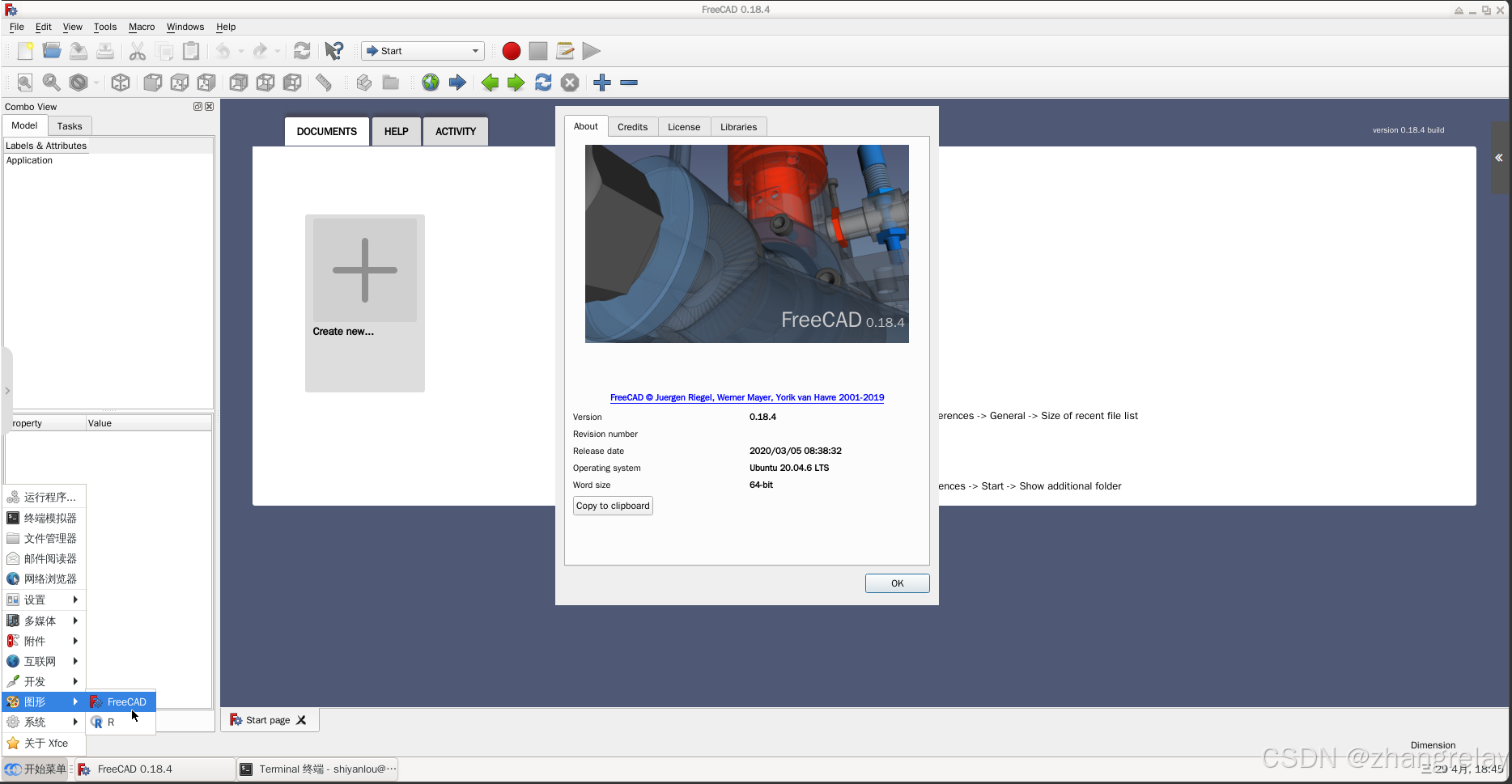Click the Create Part icon
Screen dimensions: 1512x784
click(x=364, y=83)
